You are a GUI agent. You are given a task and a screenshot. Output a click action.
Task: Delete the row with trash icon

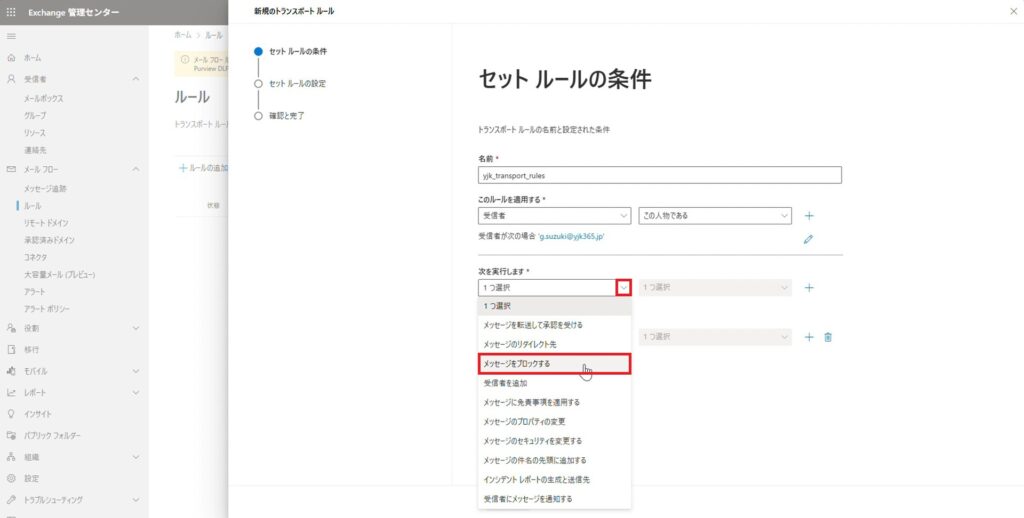pyautogui.click(x=828, y=337)
